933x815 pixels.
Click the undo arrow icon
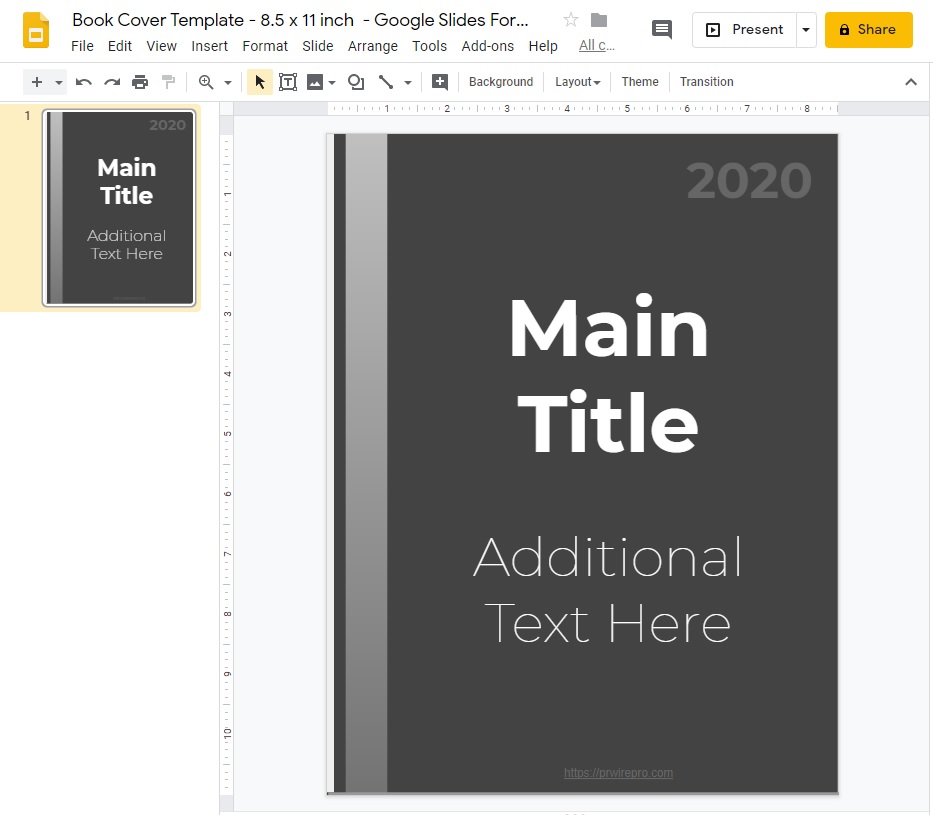point(84,82)
